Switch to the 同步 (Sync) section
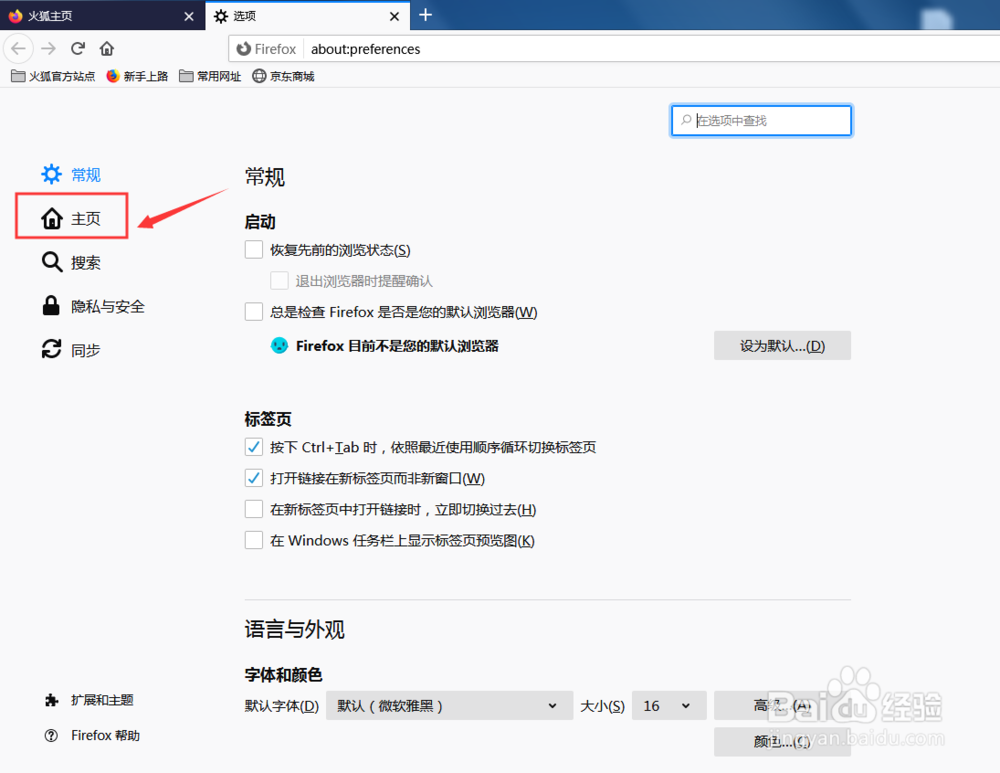This screenshot has height=773, width=1000. coord(84,350)
